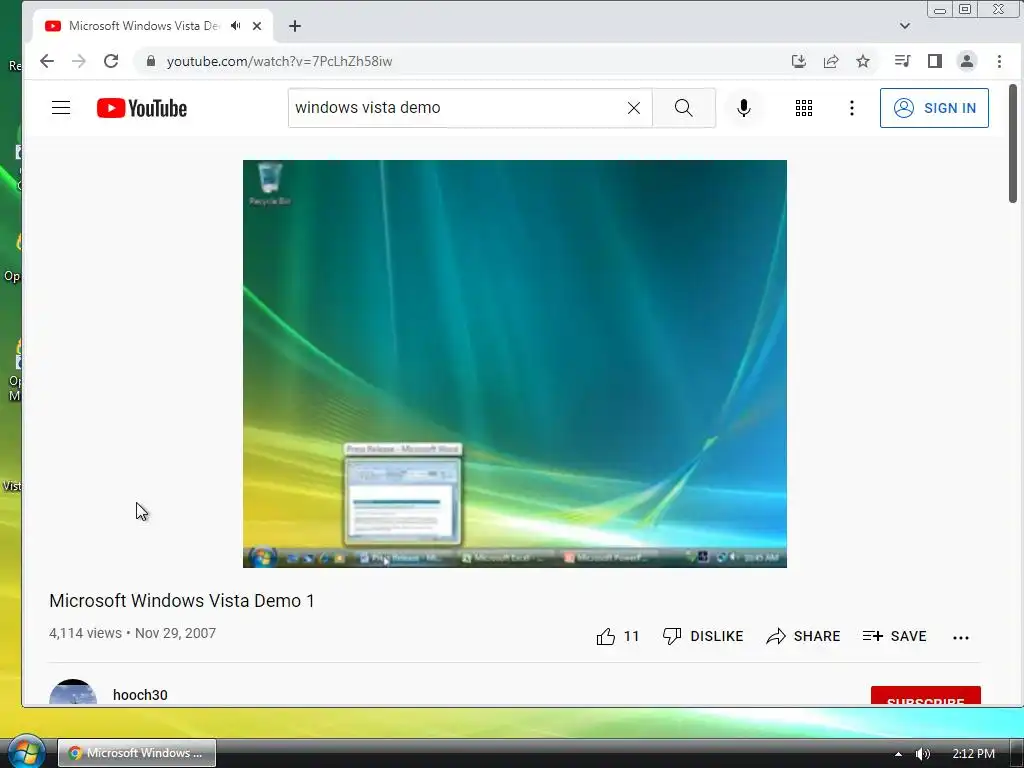Open the media control icon in Chrome toolbar

[x=903, y=61]
